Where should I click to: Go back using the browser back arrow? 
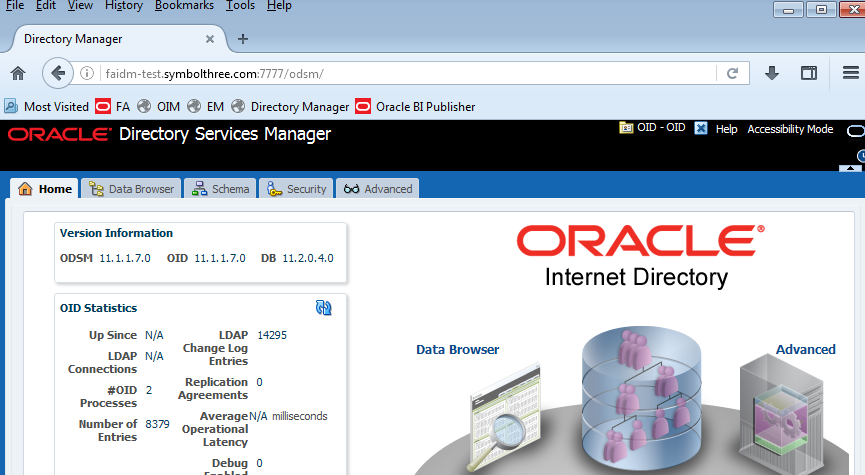point(58,73)
